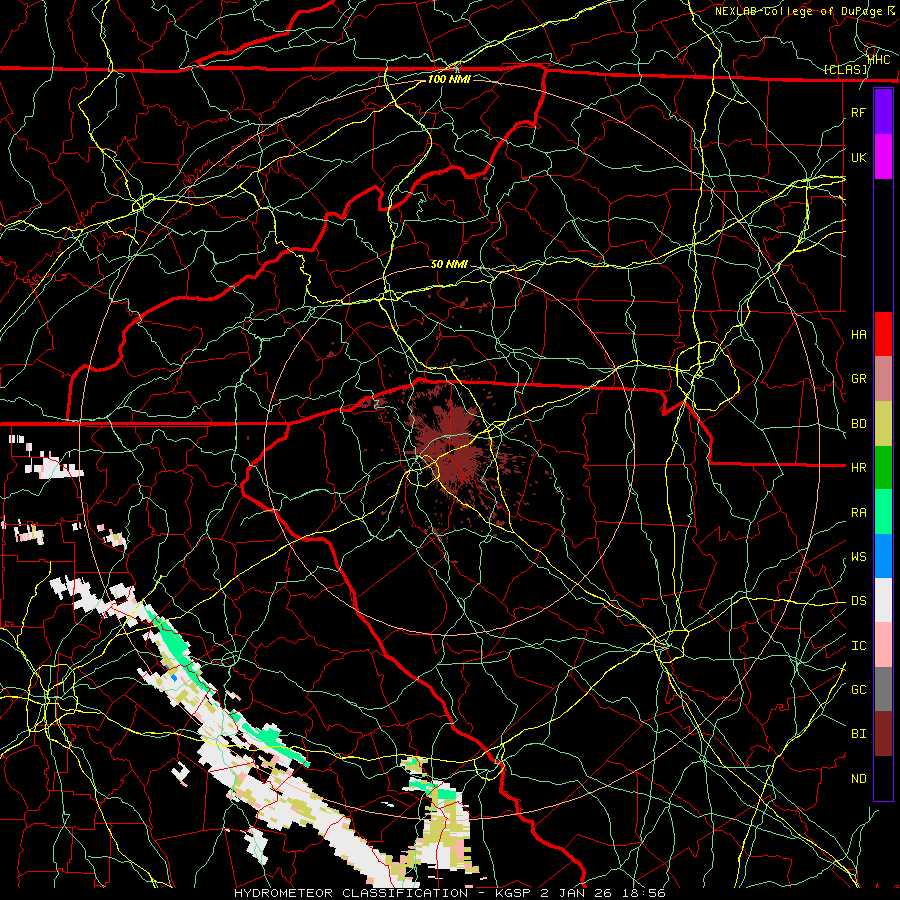Screen dimensions: 900x900
Task: Click the 'RA' legend label
Action: pos(858,513)
